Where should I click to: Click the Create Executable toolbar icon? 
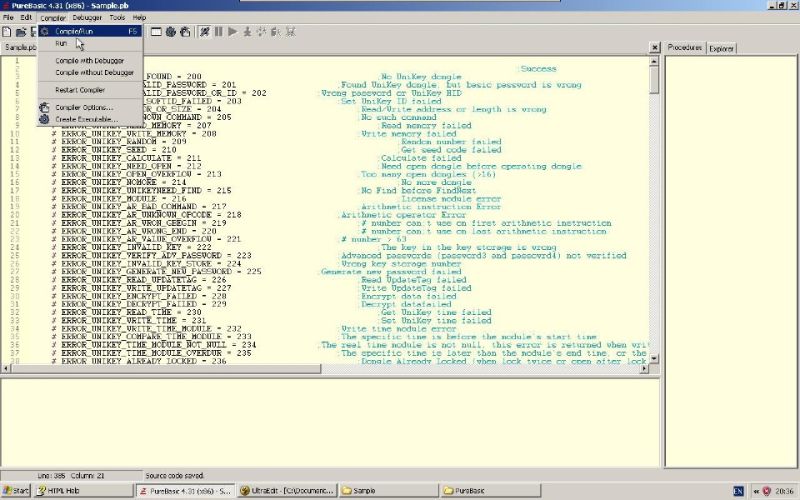click(x=185, y=32)
